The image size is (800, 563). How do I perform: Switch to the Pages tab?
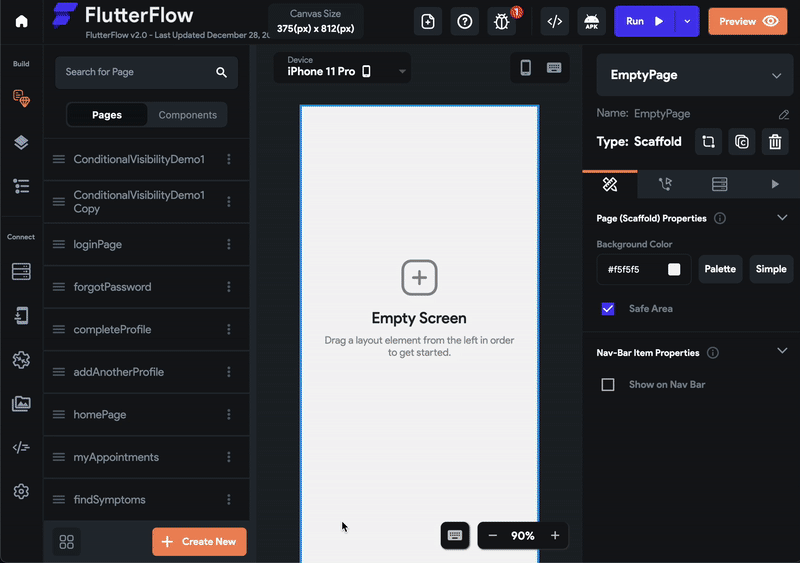[107, 115]
